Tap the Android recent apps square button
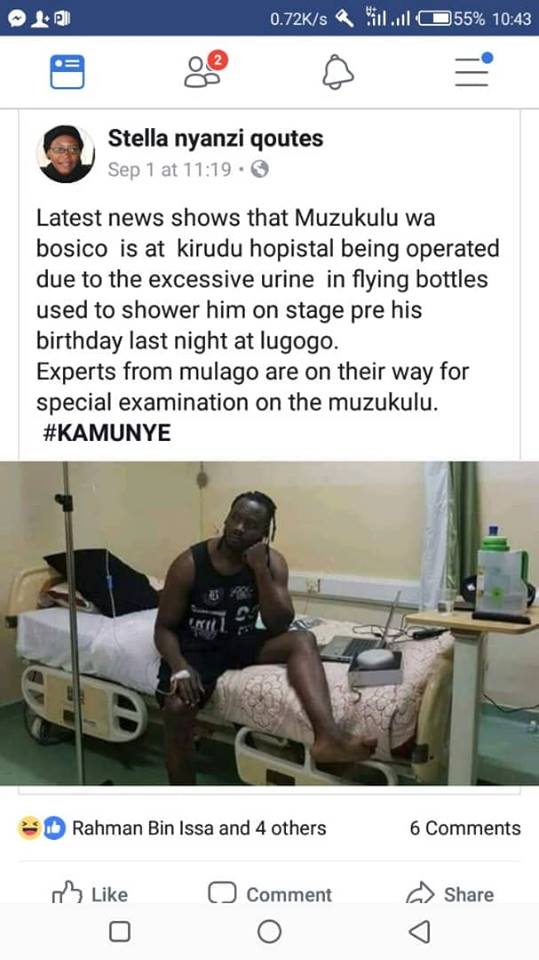Viewport: 539px width, 960px height. 119,932
